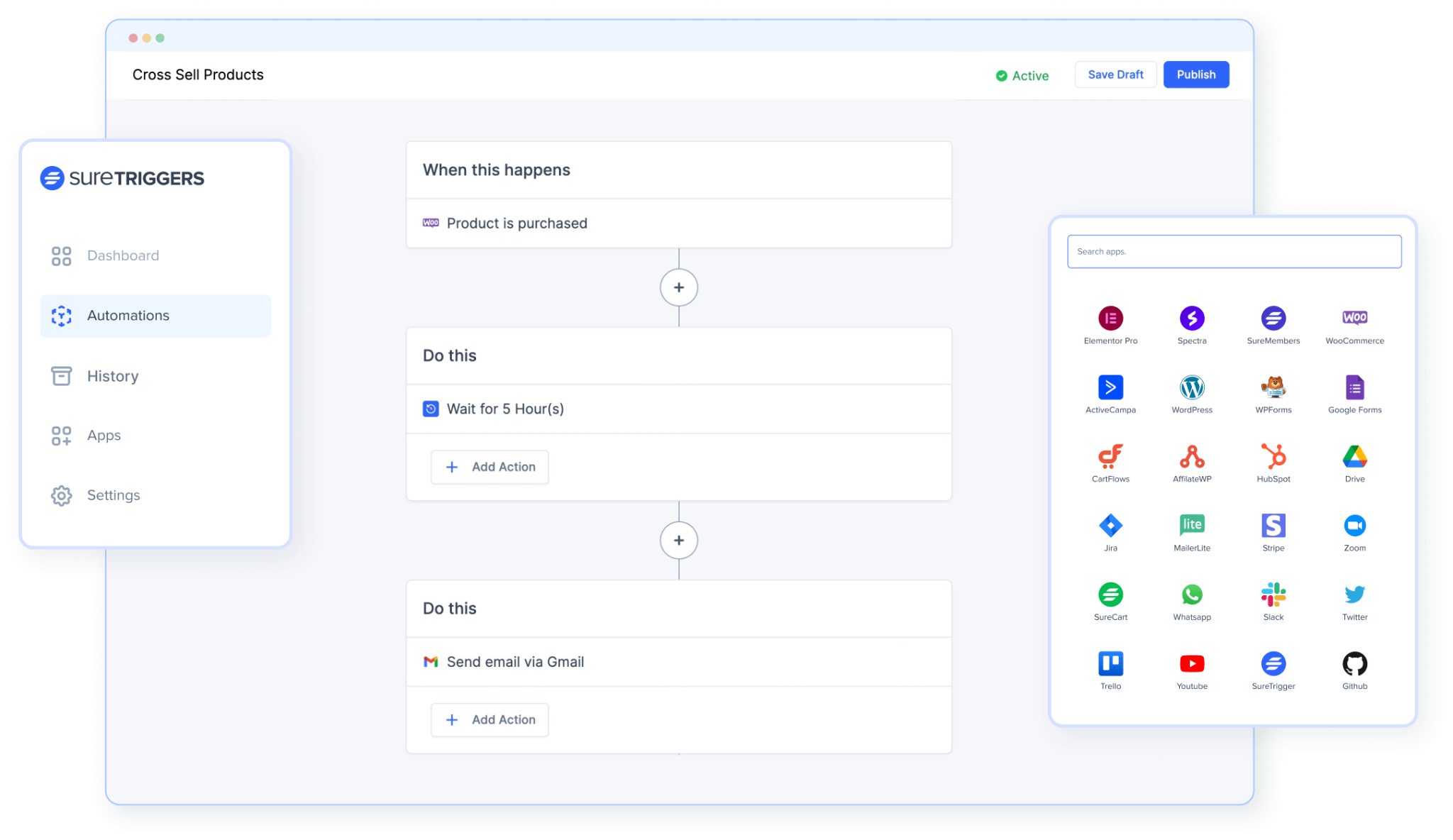Expand a new step after the trigger

678,287
